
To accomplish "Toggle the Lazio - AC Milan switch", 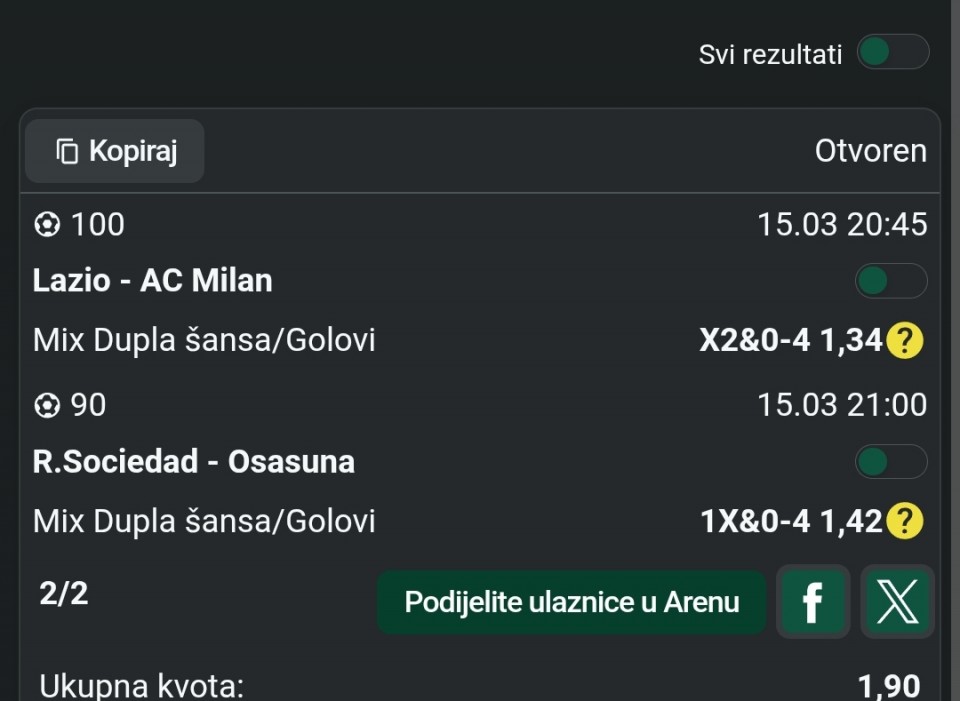I will point(890,281).
